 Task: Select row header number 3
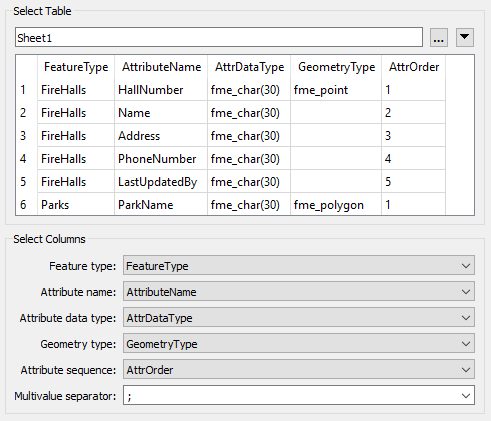click(x=26, y=136)
